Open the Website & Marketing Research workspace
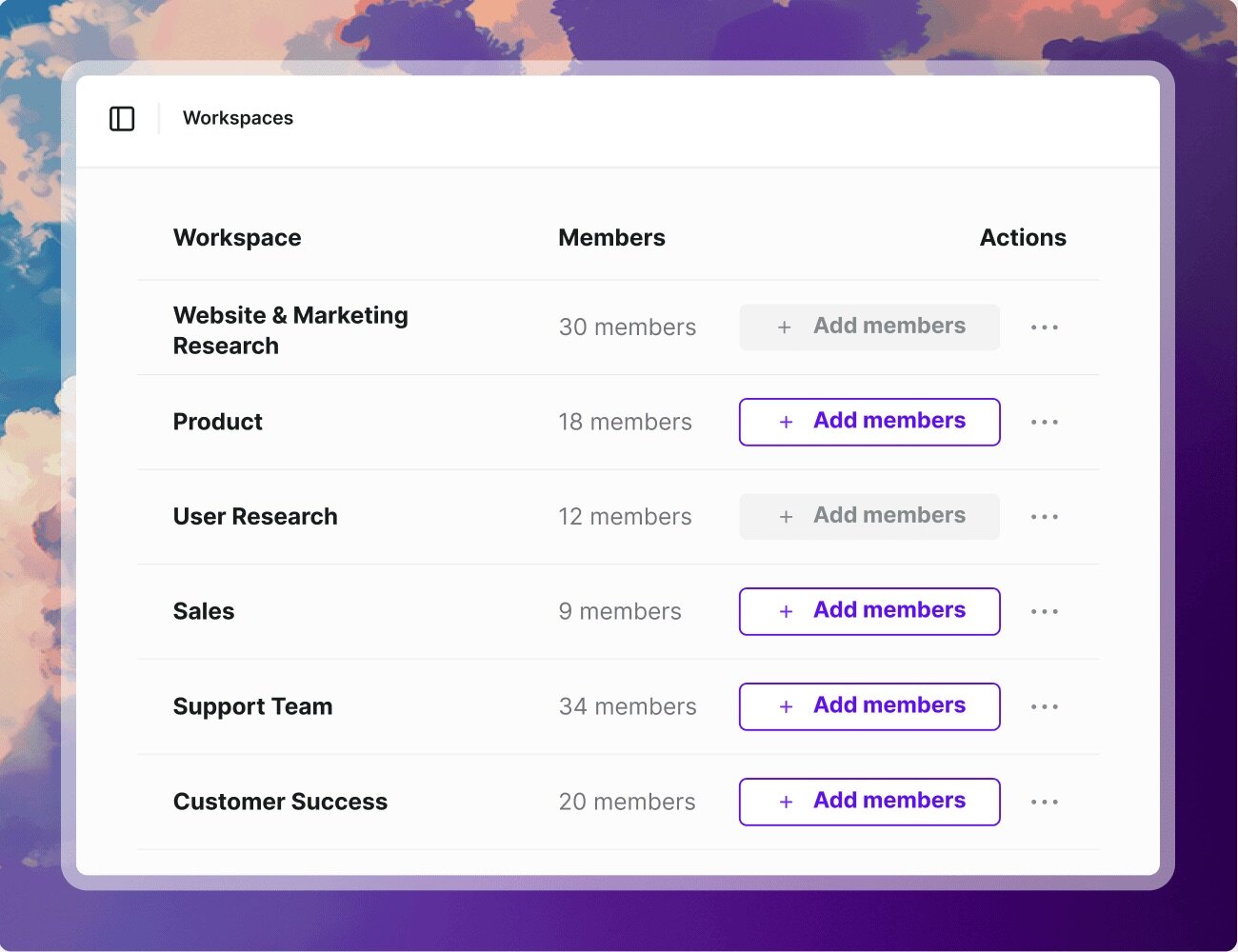Screen dimensions: 1238x952 (x=290, y=330)
